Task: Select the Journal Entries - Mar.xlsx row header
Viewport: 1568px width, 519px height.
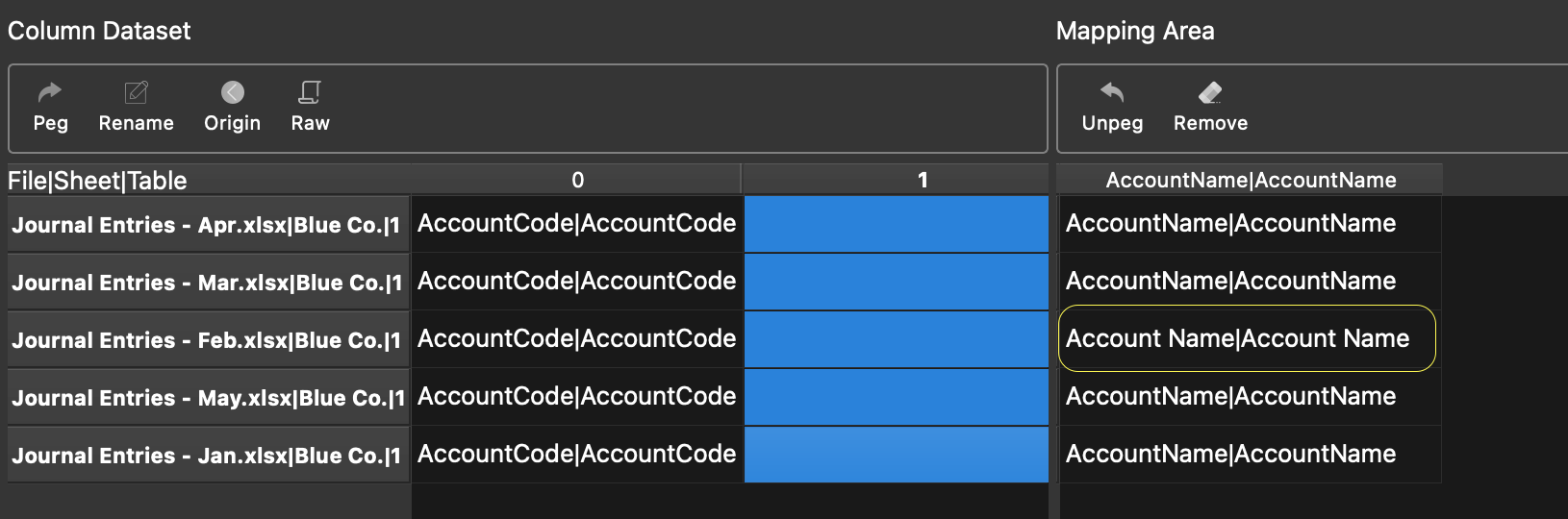Action: pyautogui.click(x=208, y=283)
